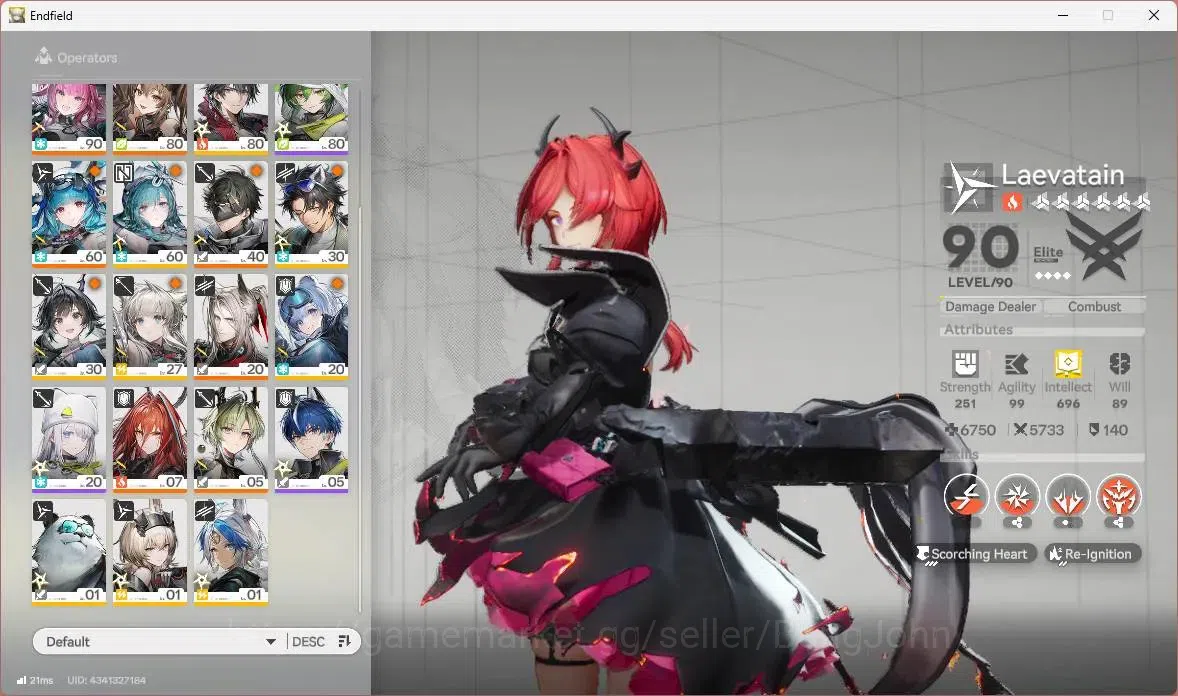
Task: Select the blue-hooded level 20 operator card
Action: tap(311, 327)
